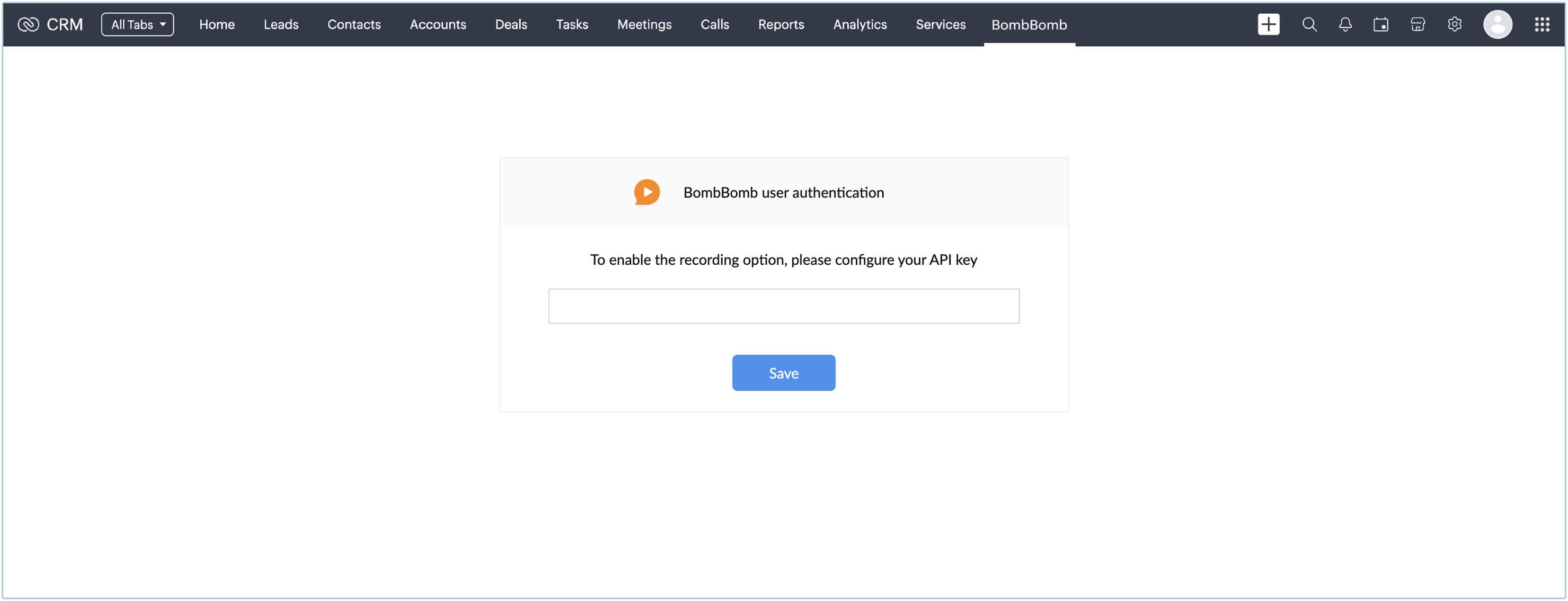The width and height of the screenshot is (1568, 601).
Task: Switch to the Contacts tab
Action: click(354, 24)
